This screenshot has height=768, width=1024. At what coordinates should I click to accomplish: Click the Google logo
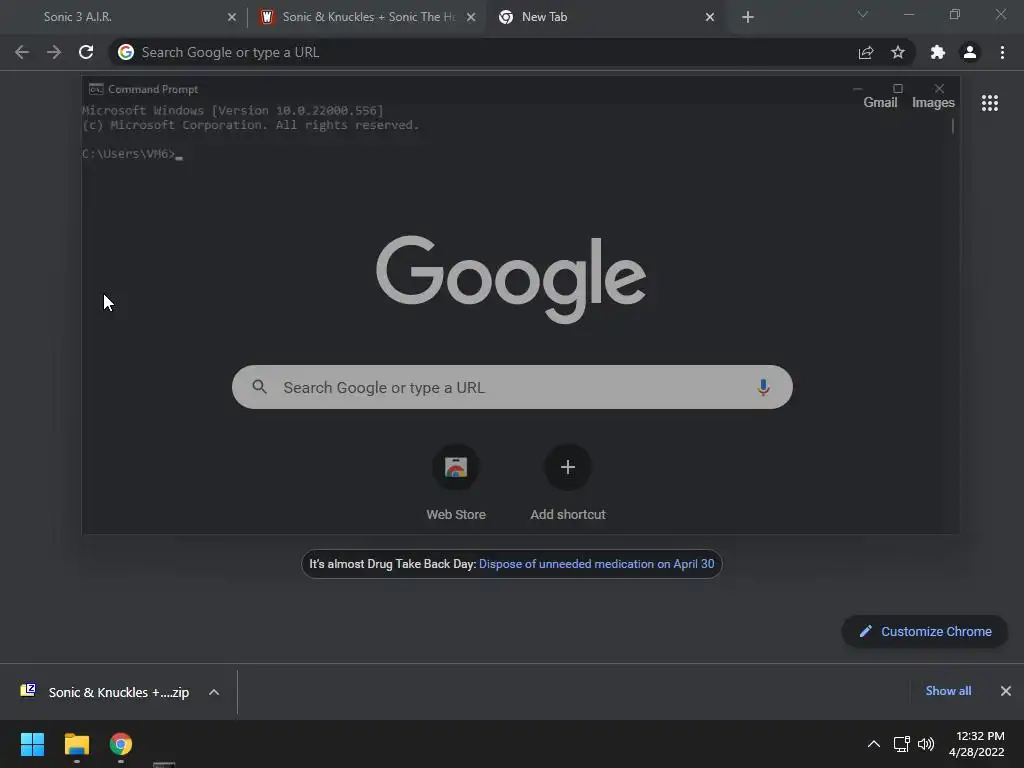click(511, 279)
